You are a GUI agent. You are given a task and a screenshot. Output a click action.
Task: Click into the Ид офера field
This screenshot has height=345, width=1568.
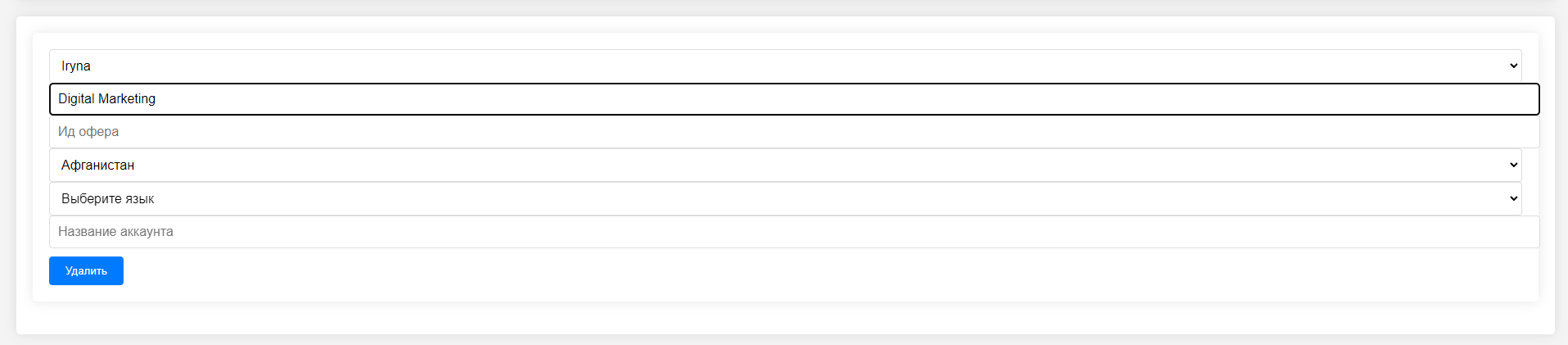pos(794,132)
